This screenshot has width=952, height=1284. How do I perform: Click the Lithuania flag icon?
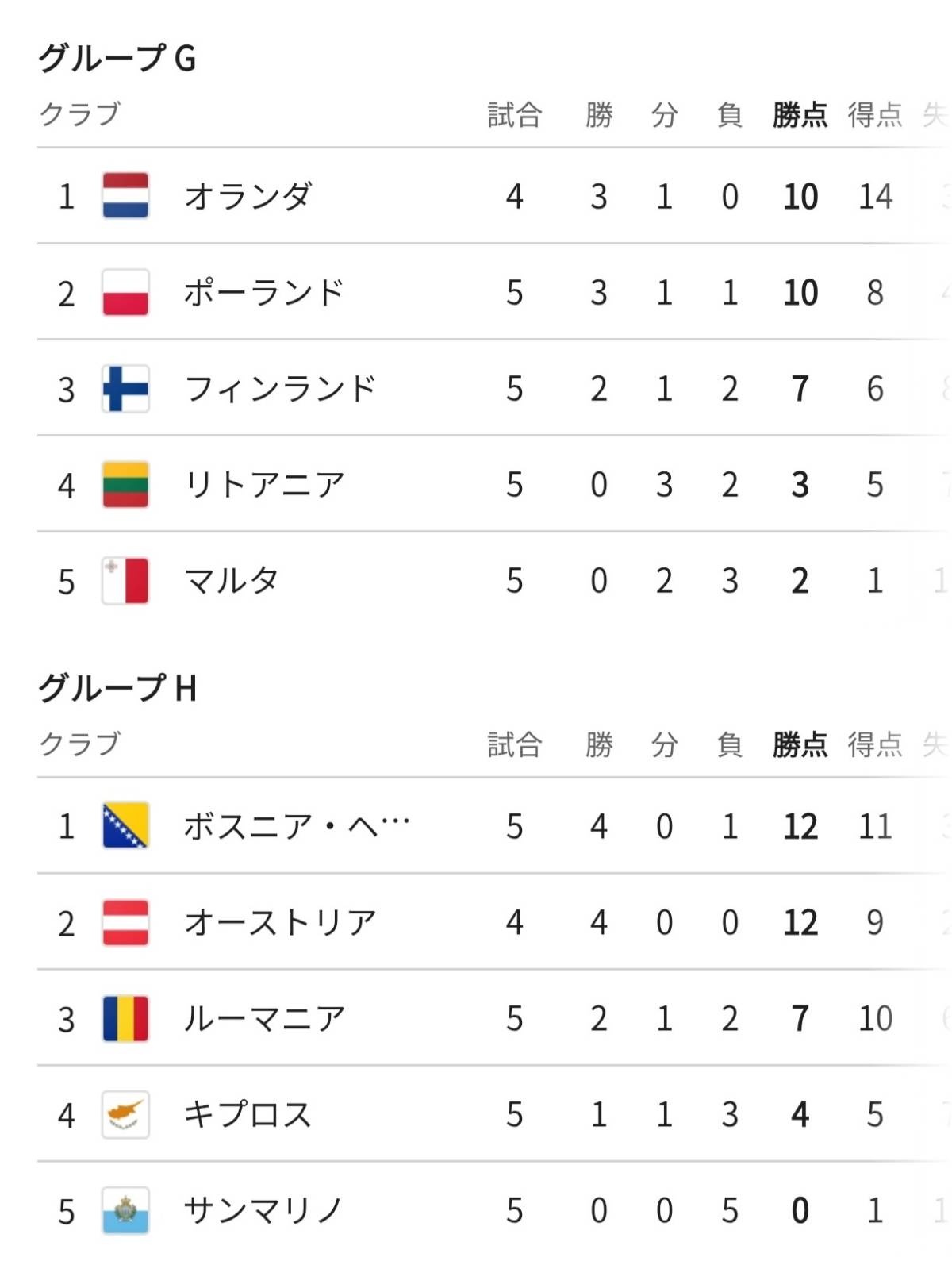point(125,485)
